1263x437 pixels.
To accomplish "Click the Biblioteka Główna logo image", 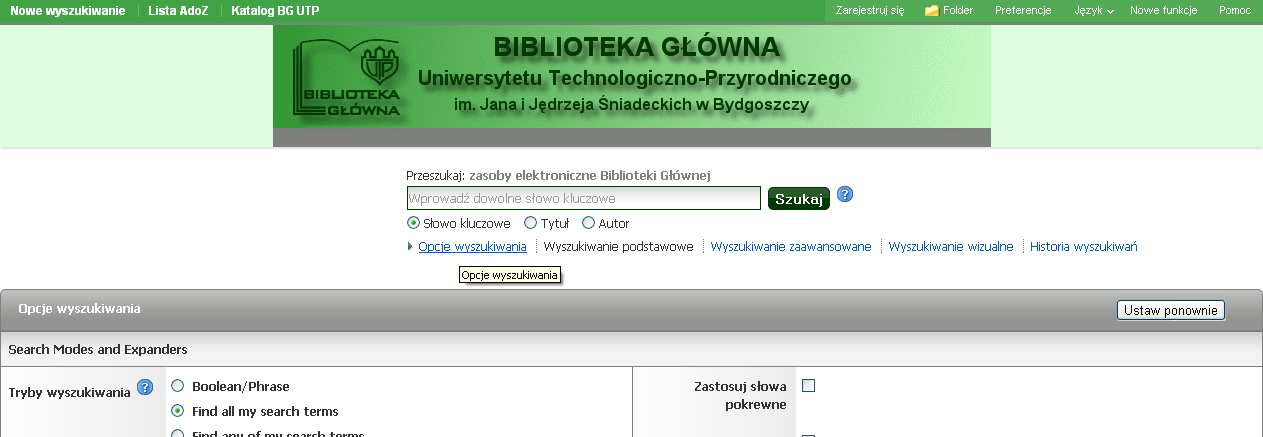I will pos(348,79).
